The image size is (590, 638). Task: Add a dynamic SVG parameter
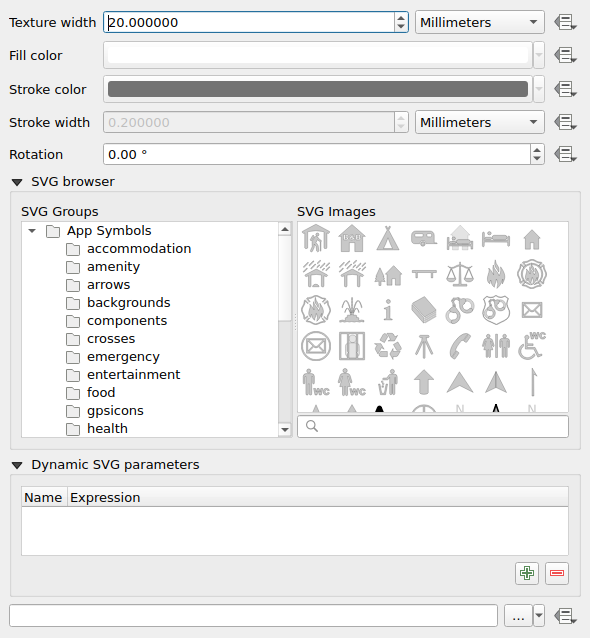coord(527,573)
